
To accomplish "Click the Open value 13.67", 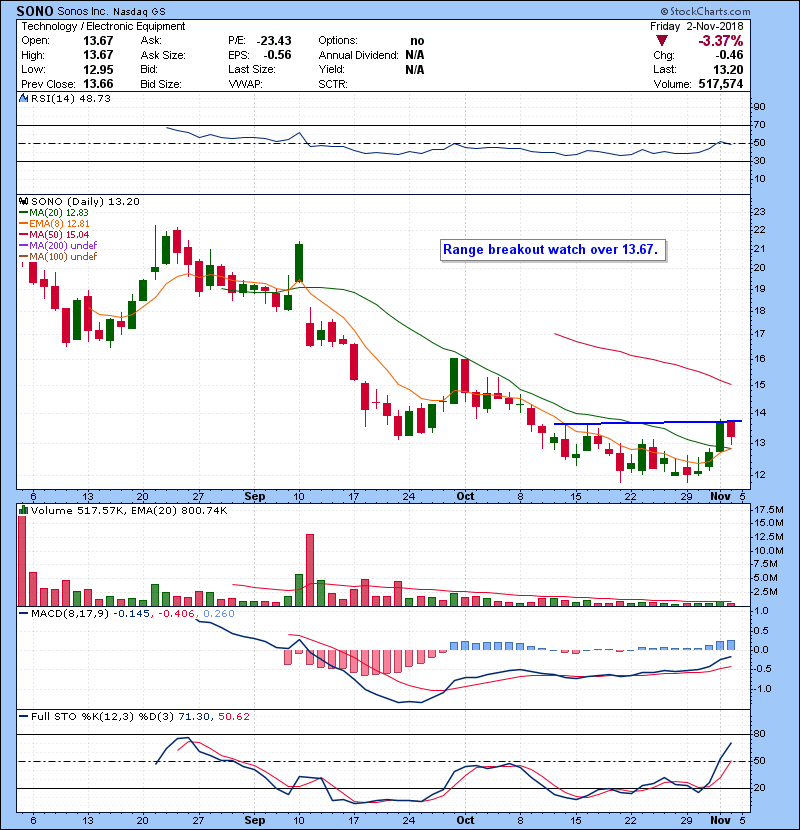I will coord(98,41).
